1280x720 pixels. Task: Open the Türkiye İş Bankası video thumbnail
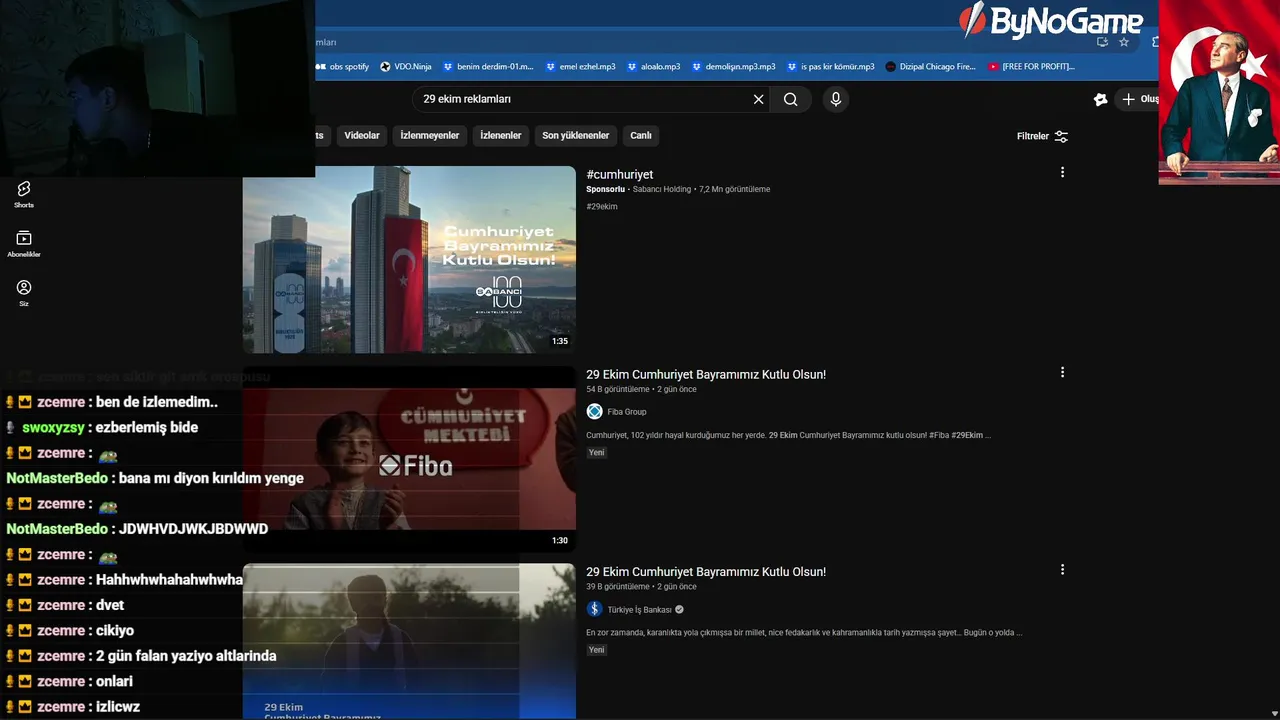[409, 641]
